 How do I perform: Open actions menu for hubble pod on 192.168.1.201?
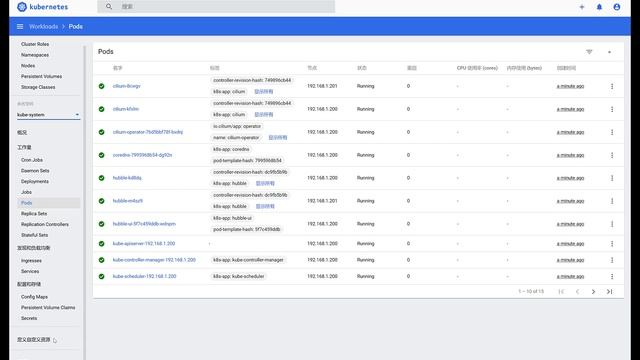click(x=612, y=201)
